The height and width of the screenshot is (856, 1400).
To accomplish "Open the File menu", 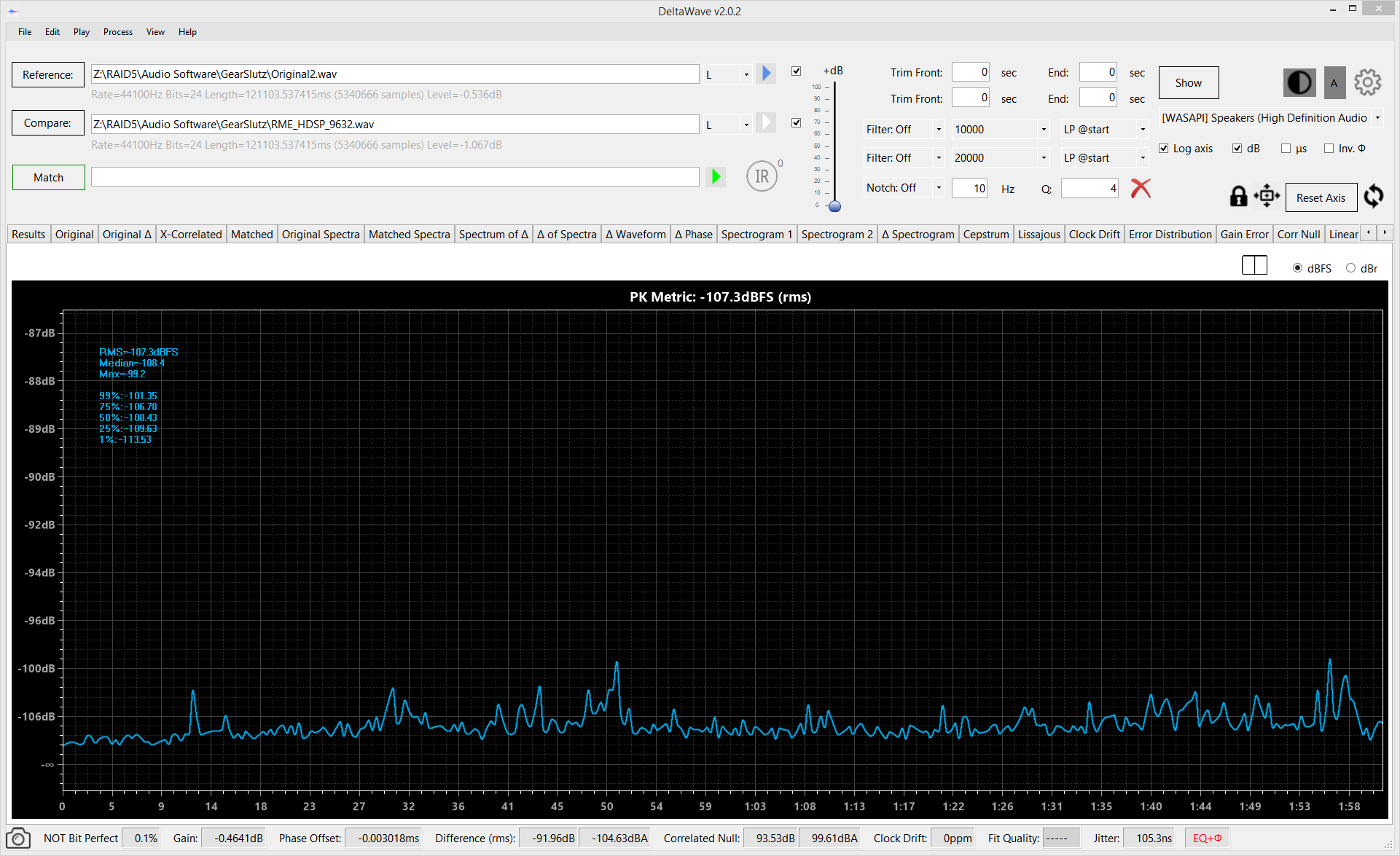I will 25,32.
